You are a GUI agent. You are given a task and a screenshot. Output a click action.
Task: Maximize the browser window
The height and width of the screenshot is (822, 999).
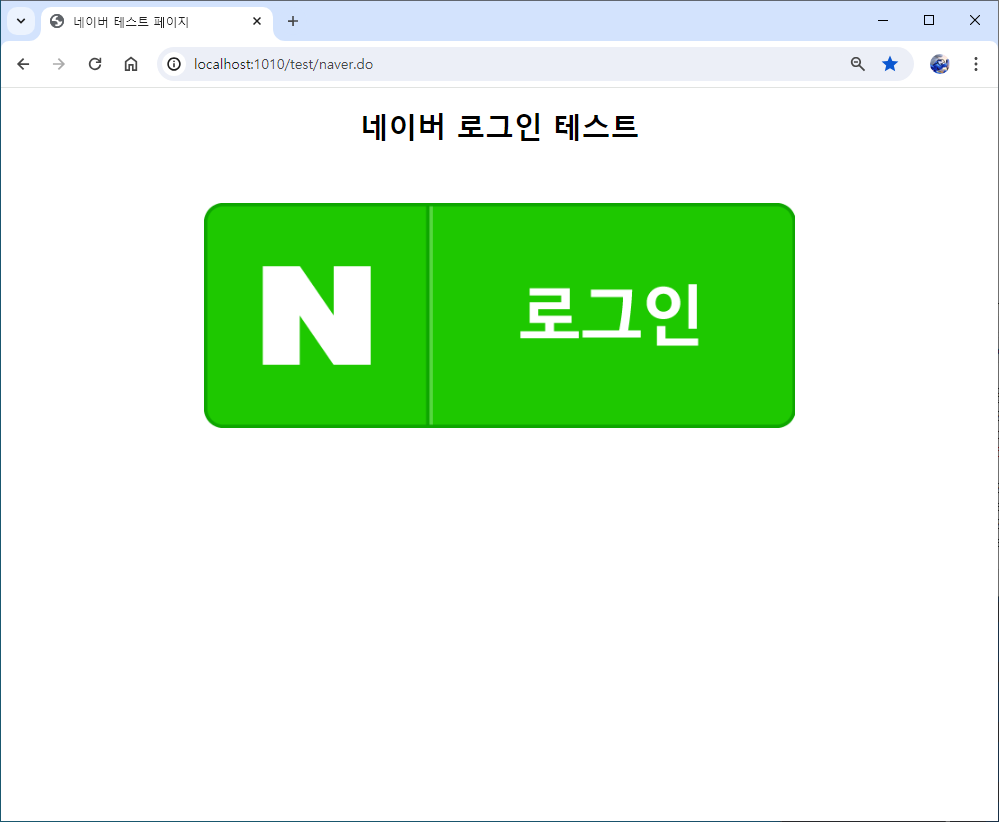point(928,20)
